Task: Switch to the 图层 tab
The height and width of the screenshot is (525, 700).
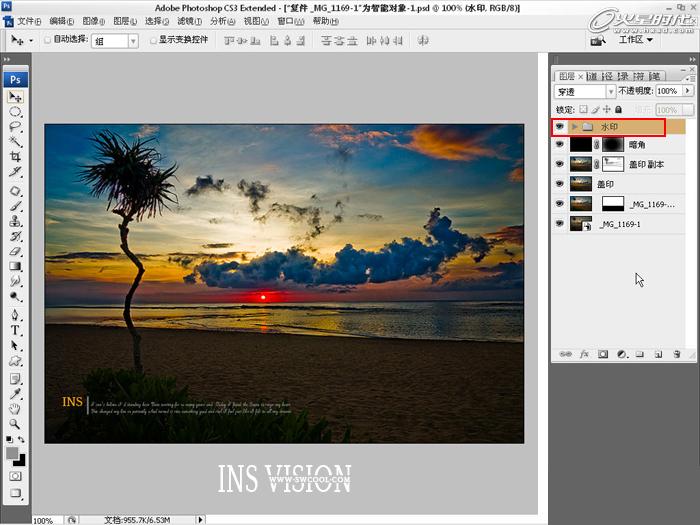Action: 567,76
